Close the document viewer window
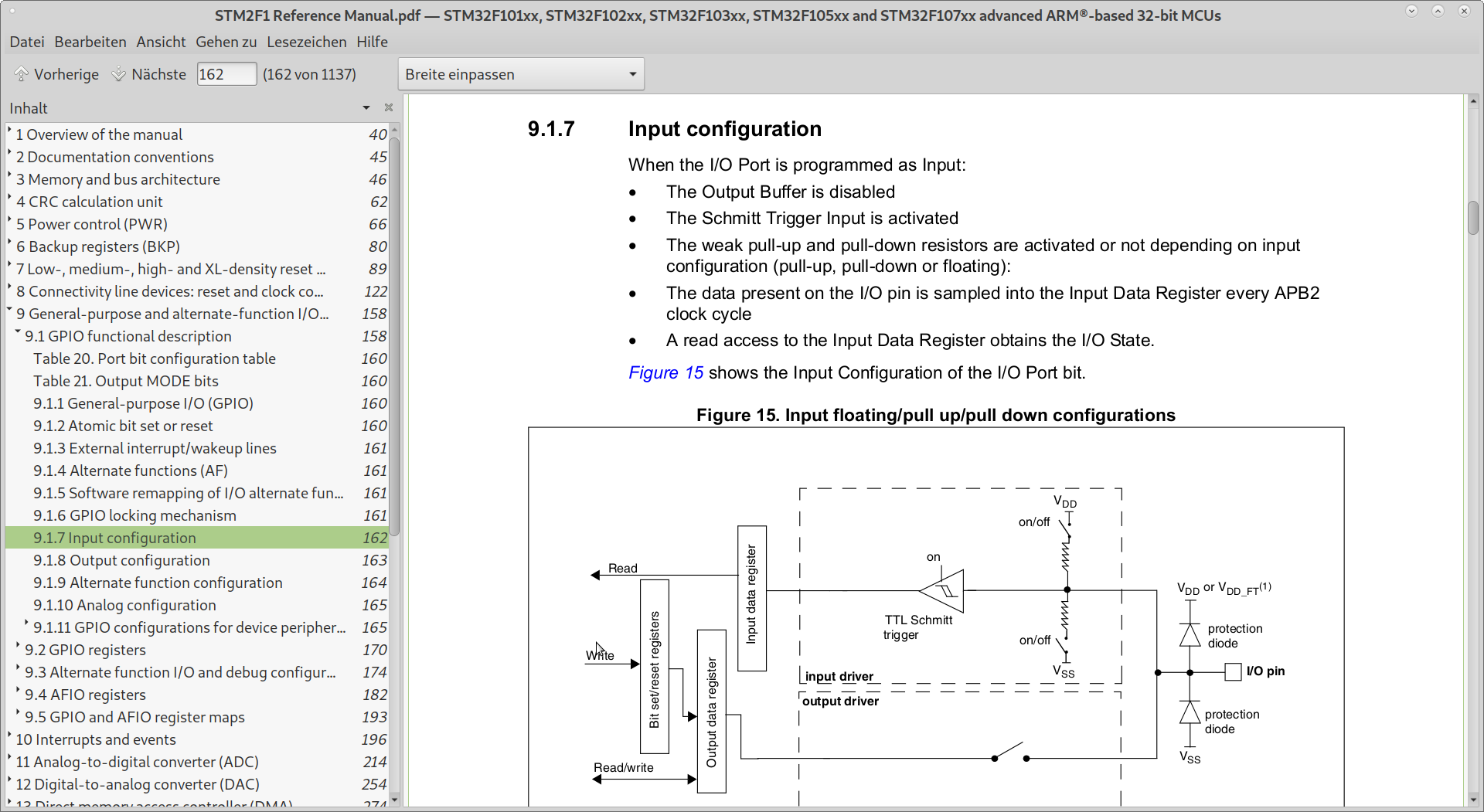This screenshot has width=1484, height=812. [x=1464, y=11]
